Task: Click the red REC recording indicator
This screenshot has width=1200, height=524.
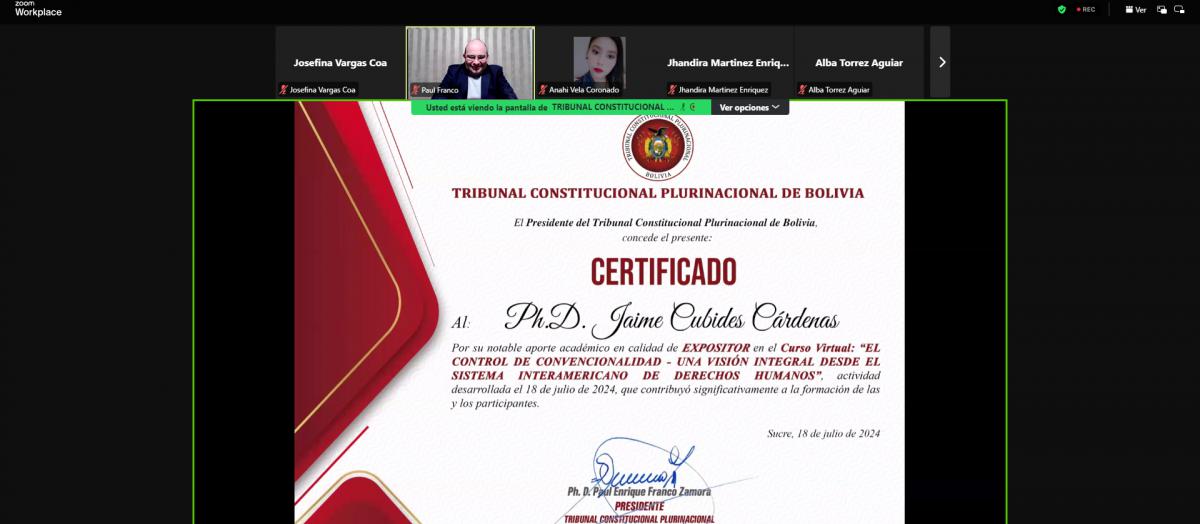Action: (1085, 9)
